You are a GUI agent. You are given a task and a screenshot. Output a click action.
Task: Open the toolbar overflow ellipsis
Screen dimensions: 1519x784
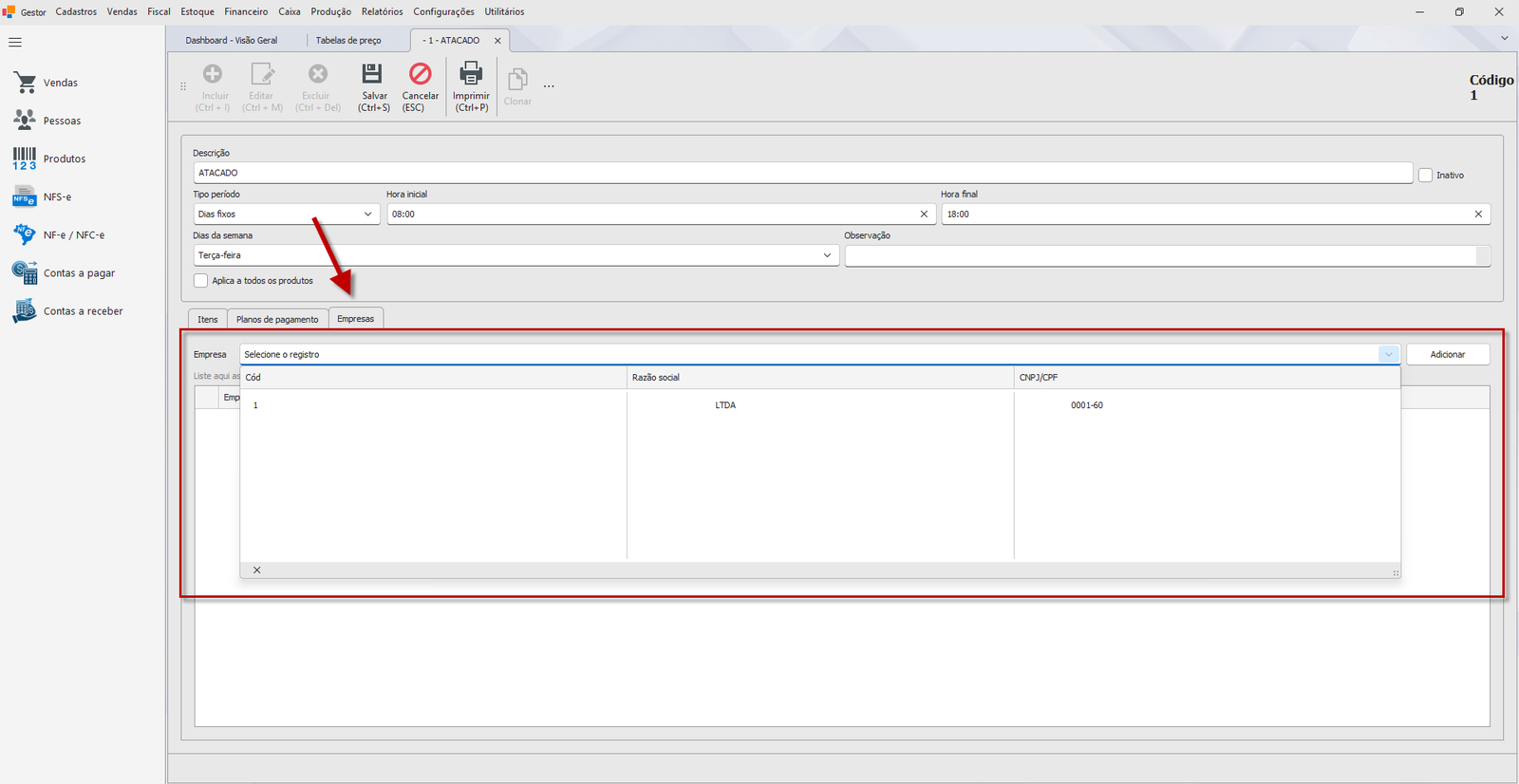[x=549, y=86]
